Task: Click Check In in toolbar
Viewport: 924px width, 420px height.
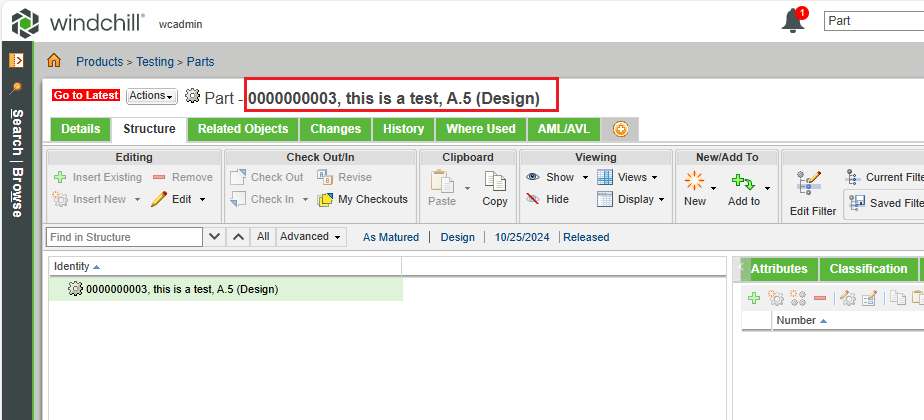Action: pyautogui.click(x=262, y=199)
